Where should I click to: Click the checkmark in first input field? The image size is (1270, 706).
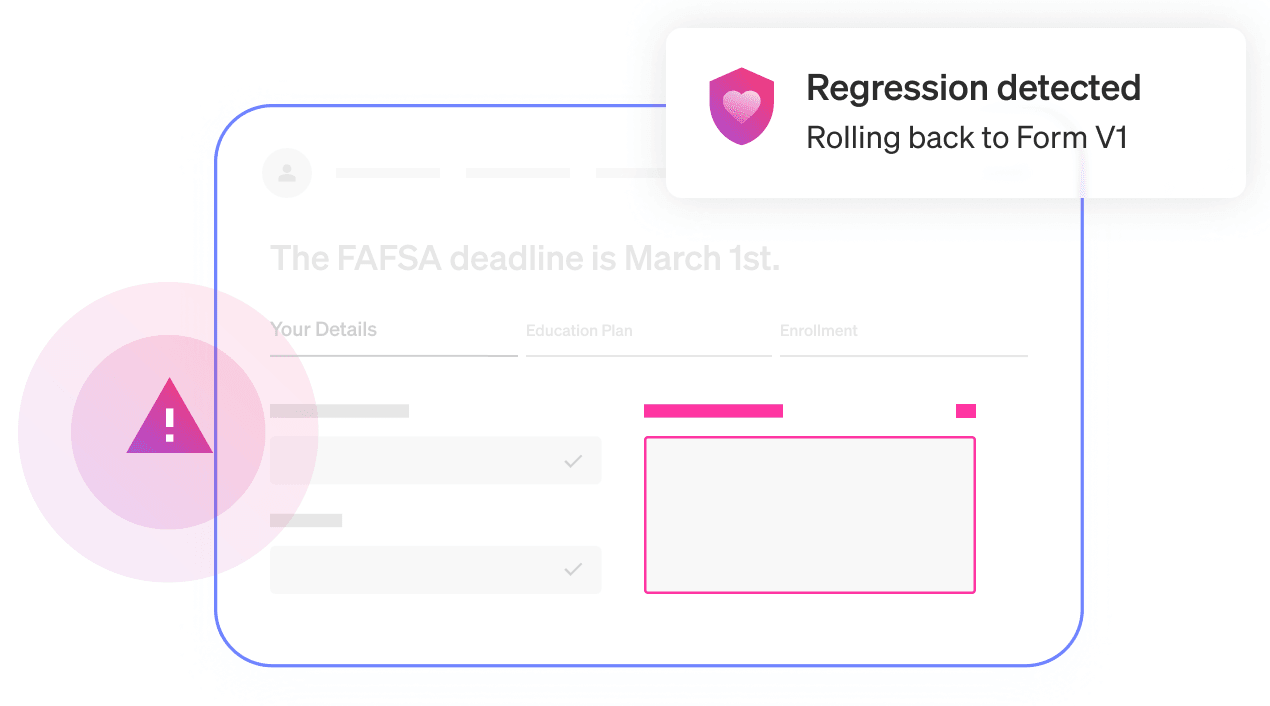coord(573,461)
